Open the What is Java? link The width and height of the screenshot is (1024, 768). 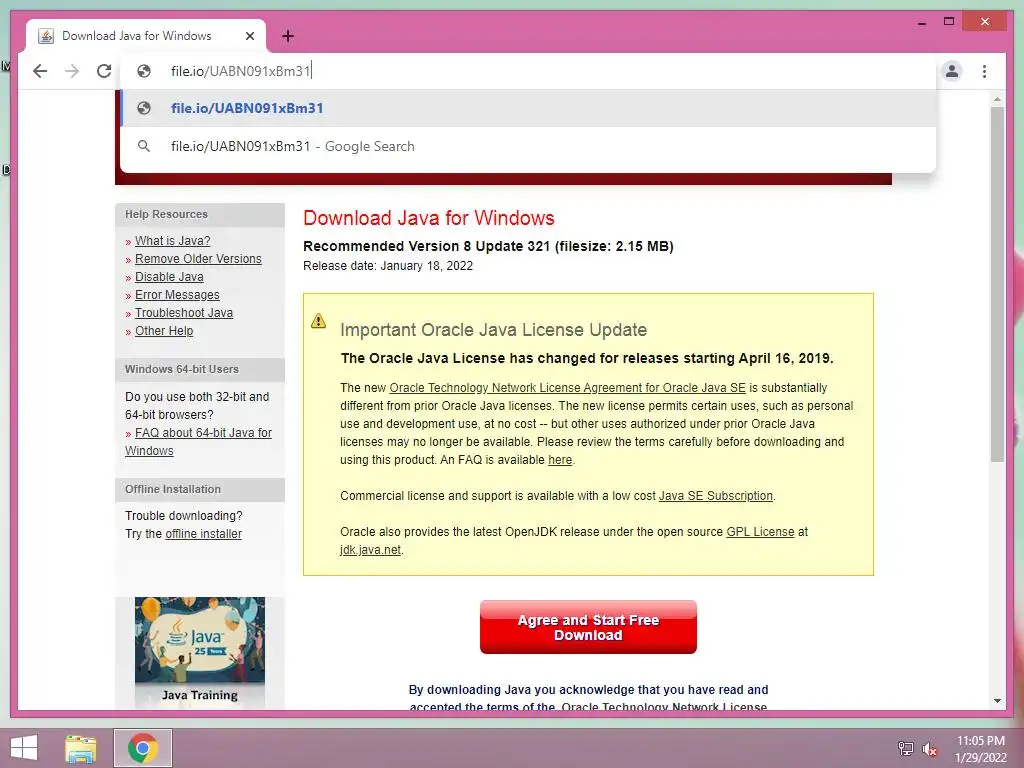[172, 241]
